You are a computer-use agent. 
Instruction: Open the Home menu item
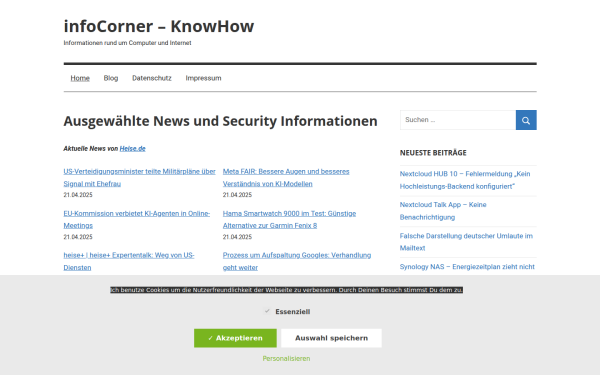[80, 78]
